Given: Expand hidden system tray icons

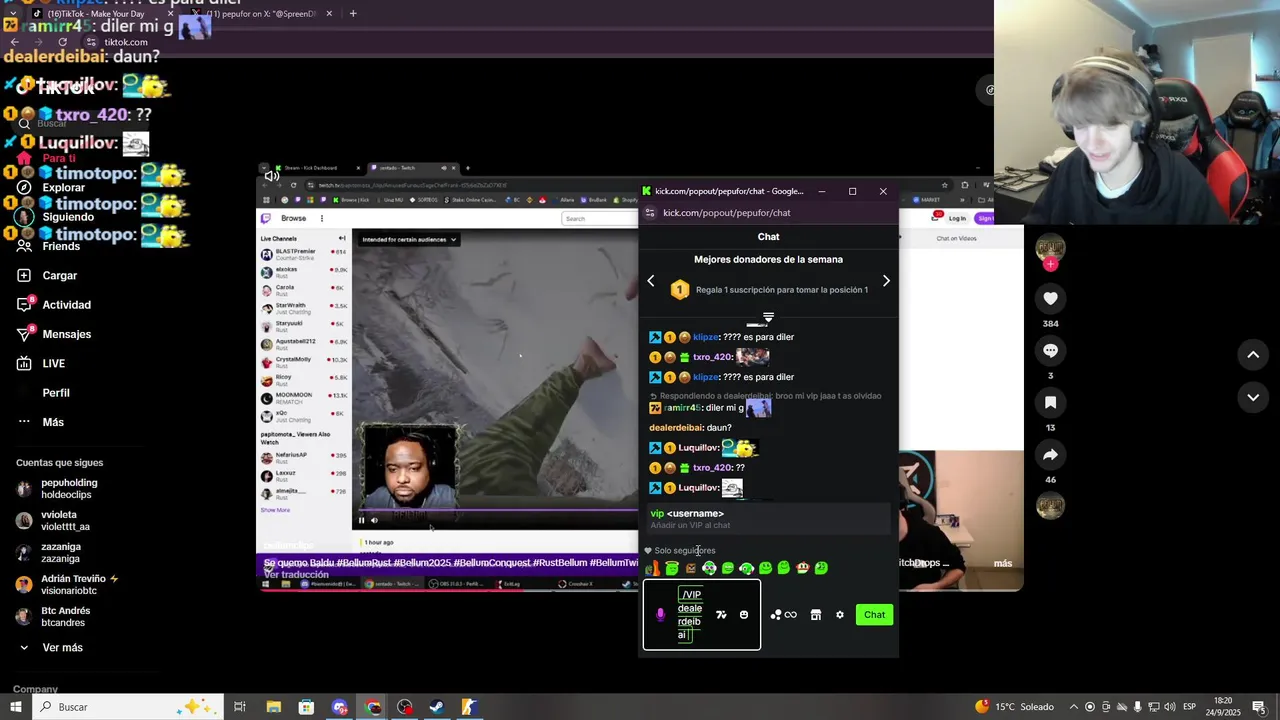Looking at the screenshot, I should pyautogui.click(x=1073, y=707).
